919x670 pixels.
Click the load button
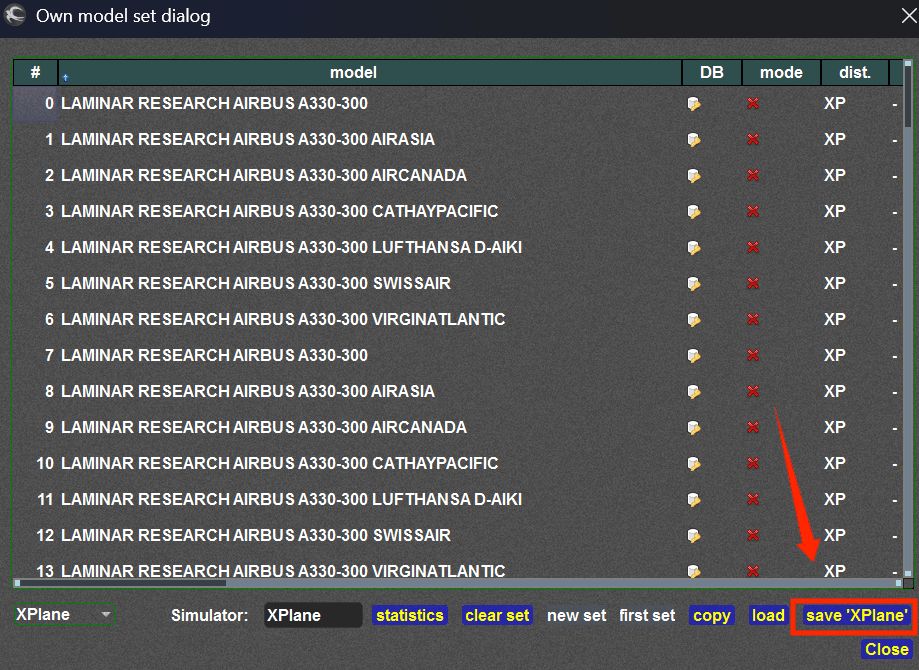[x=768, y=615]
